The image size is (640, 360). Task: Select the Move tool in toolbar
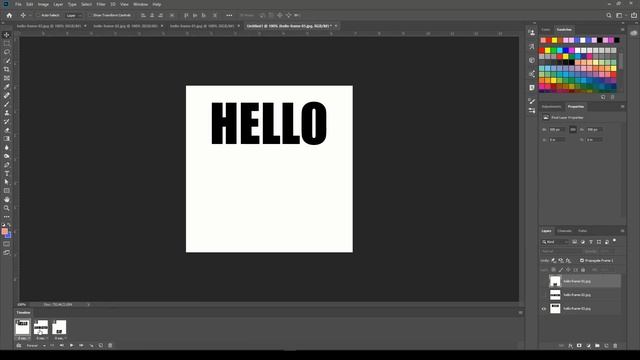pos(7,35)
